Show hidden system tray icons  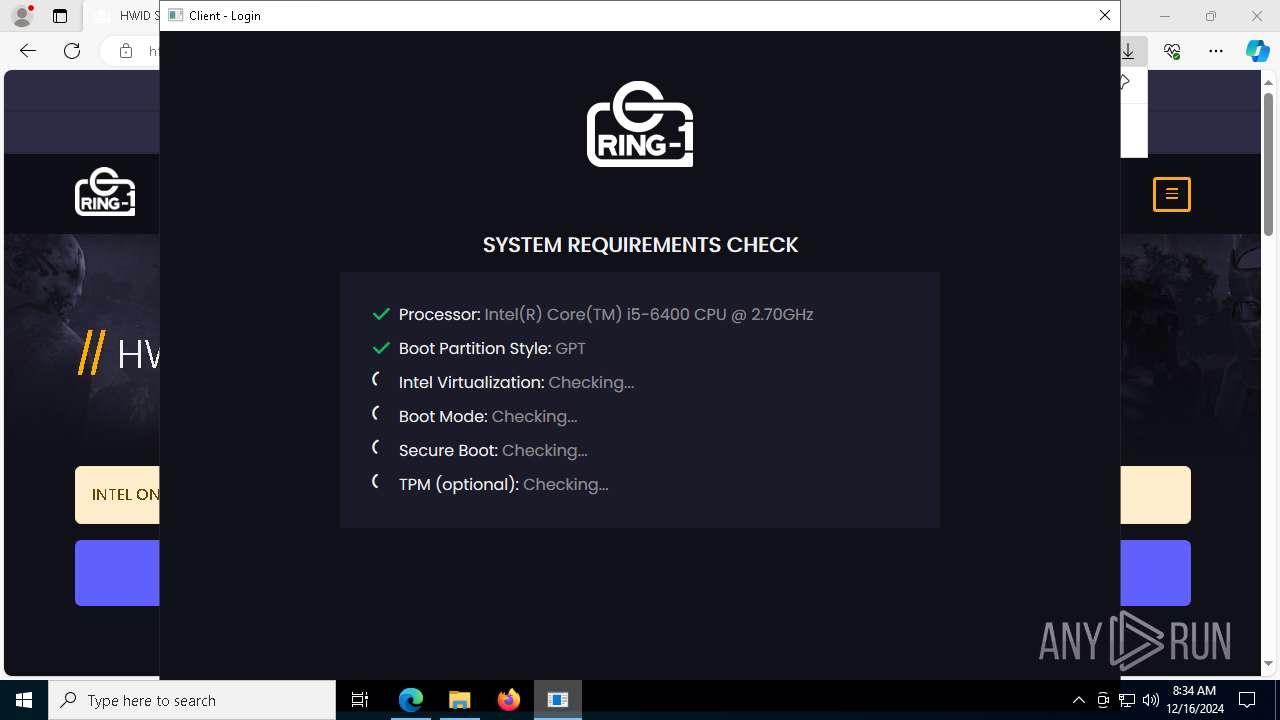pos(1078,700)
